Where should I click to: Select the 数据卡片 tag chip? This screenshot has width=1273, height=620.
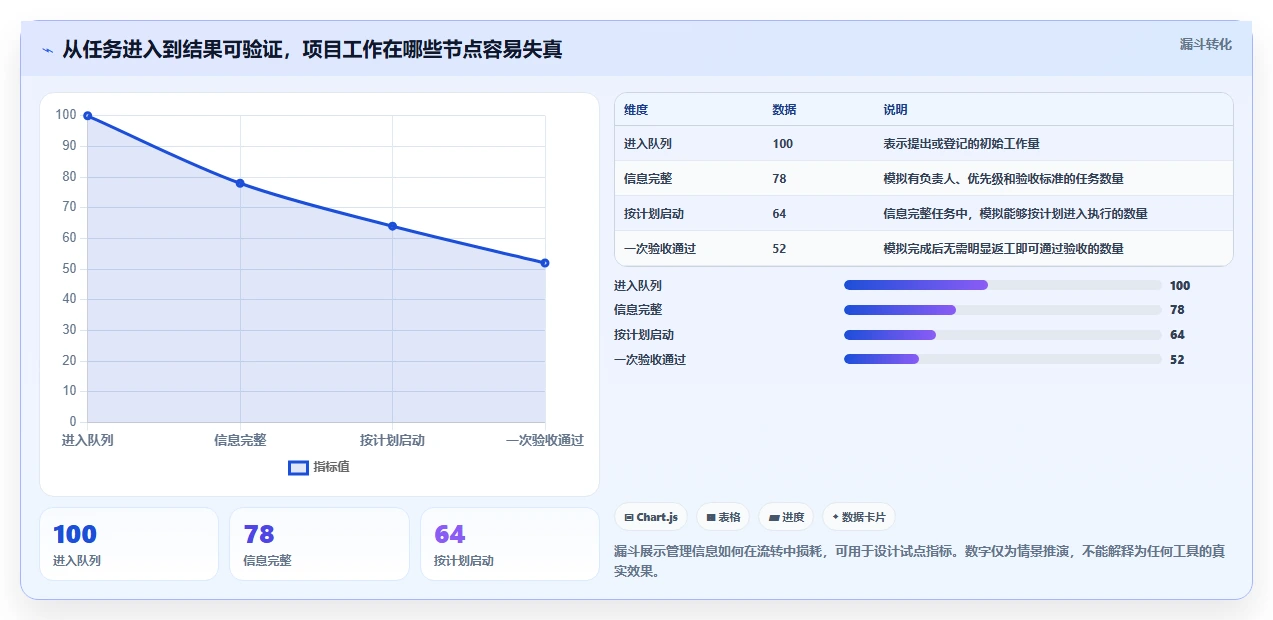[x=859, y=517]
